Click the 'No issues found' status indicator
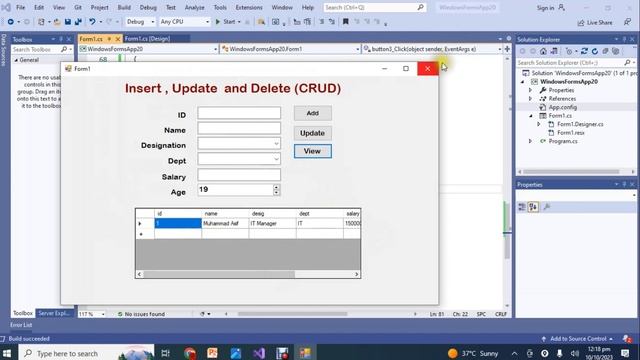640x360 pixels. 141,314
